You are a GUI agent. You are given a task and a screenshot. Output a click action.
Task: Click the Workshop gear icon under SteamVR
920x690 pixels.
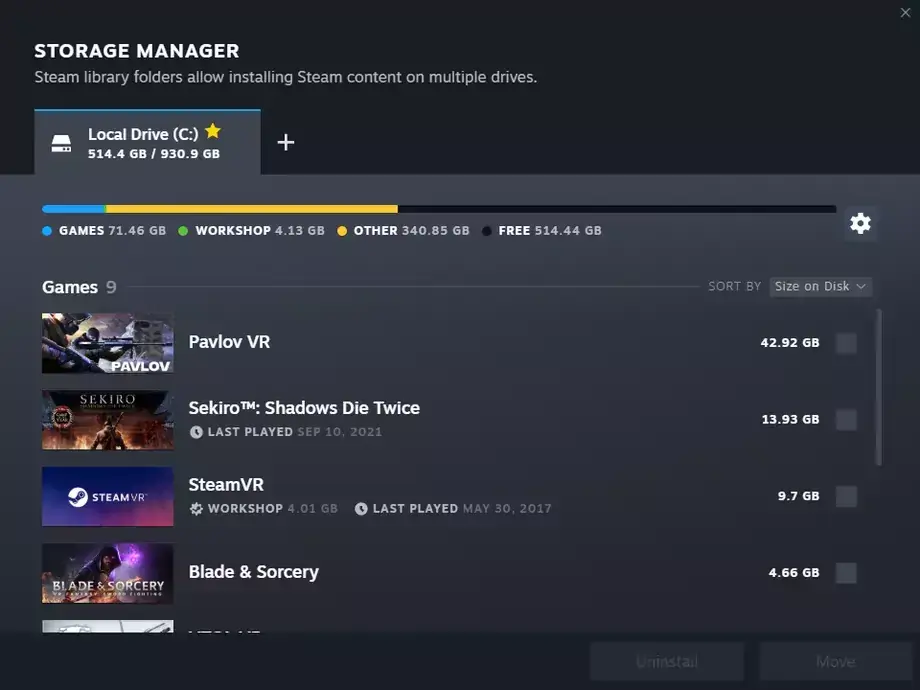click(197, 508)
